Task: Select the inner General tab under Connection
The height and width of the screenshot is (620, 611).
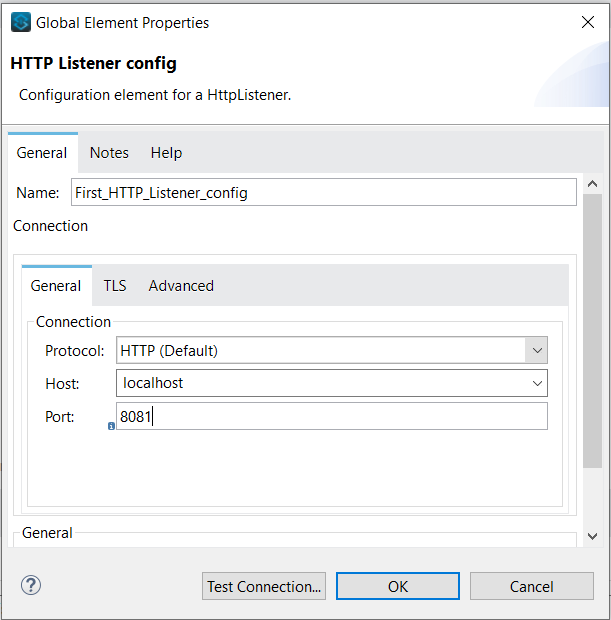Action: (x=56, y=286)
